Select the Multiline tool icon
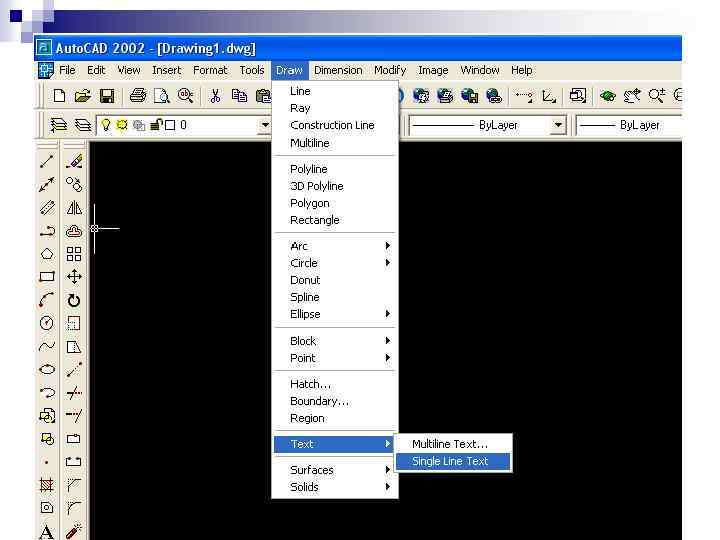Image resolution: width=720 pixels, height=540 pixels. coord(47,208)
